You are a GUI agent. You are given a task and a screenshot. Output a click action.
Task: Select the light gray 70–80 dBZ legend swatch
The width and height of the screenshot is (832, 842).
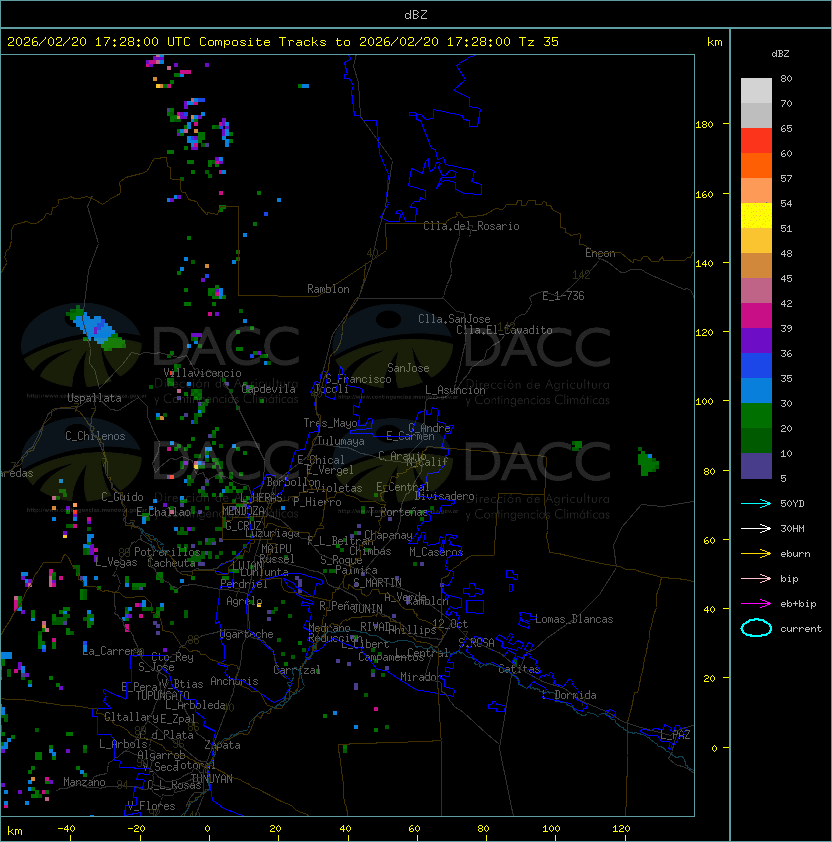coord(756,91)
